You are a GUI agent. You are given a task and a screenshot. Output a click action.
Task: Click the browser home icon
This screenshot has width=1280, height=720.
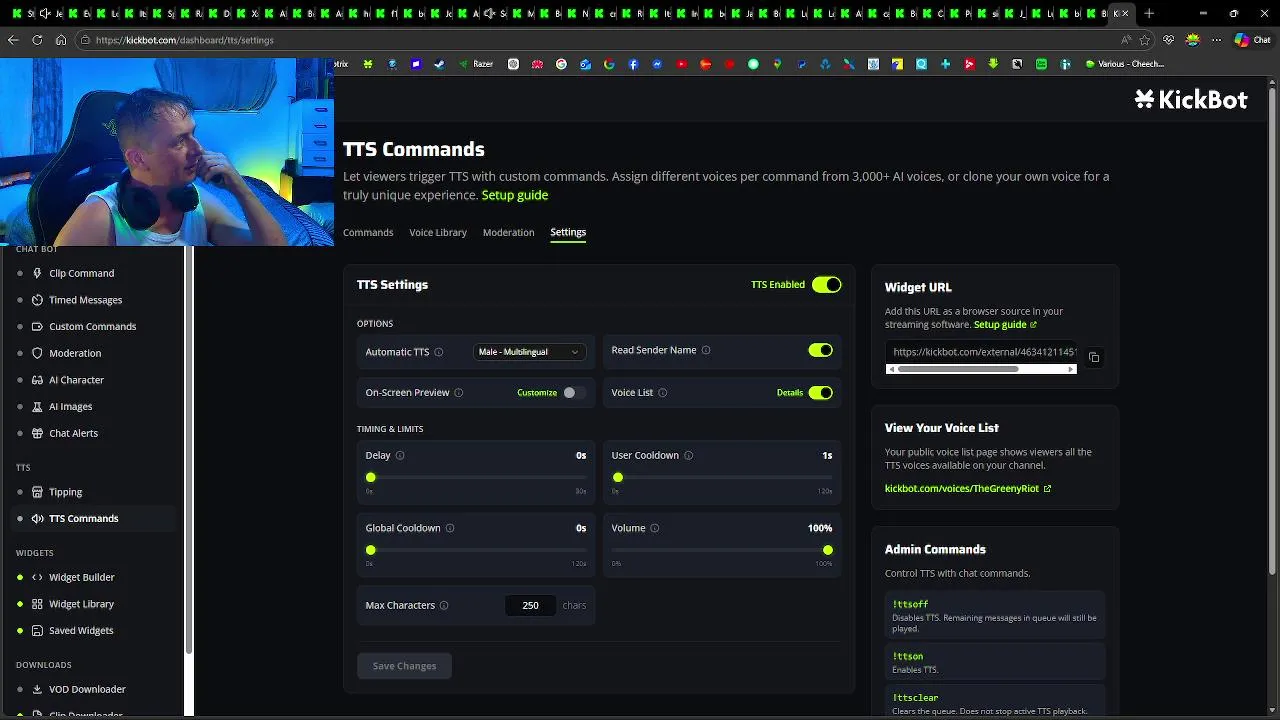pos(61,40)
